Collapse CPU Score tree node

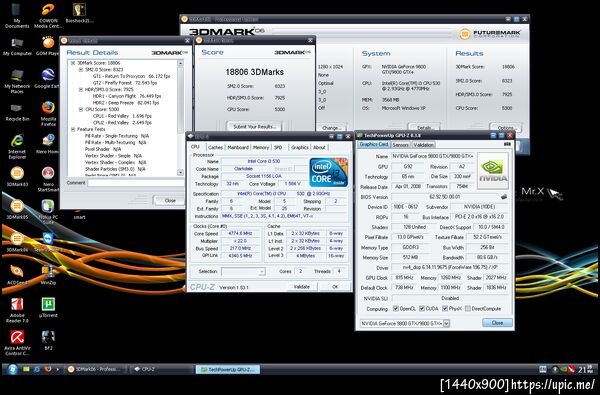point(81,109)
